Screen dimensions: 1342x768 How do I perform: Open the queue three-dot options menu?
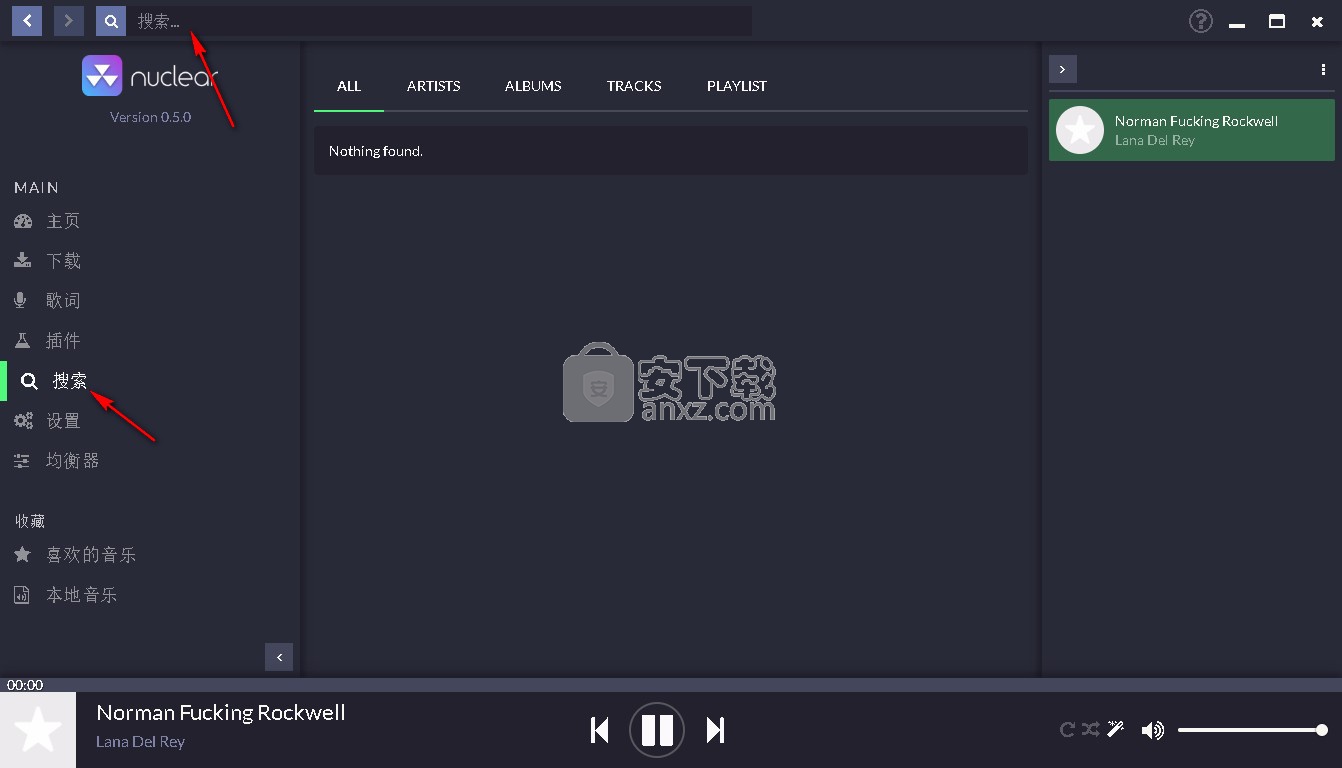click(1323, 69)
